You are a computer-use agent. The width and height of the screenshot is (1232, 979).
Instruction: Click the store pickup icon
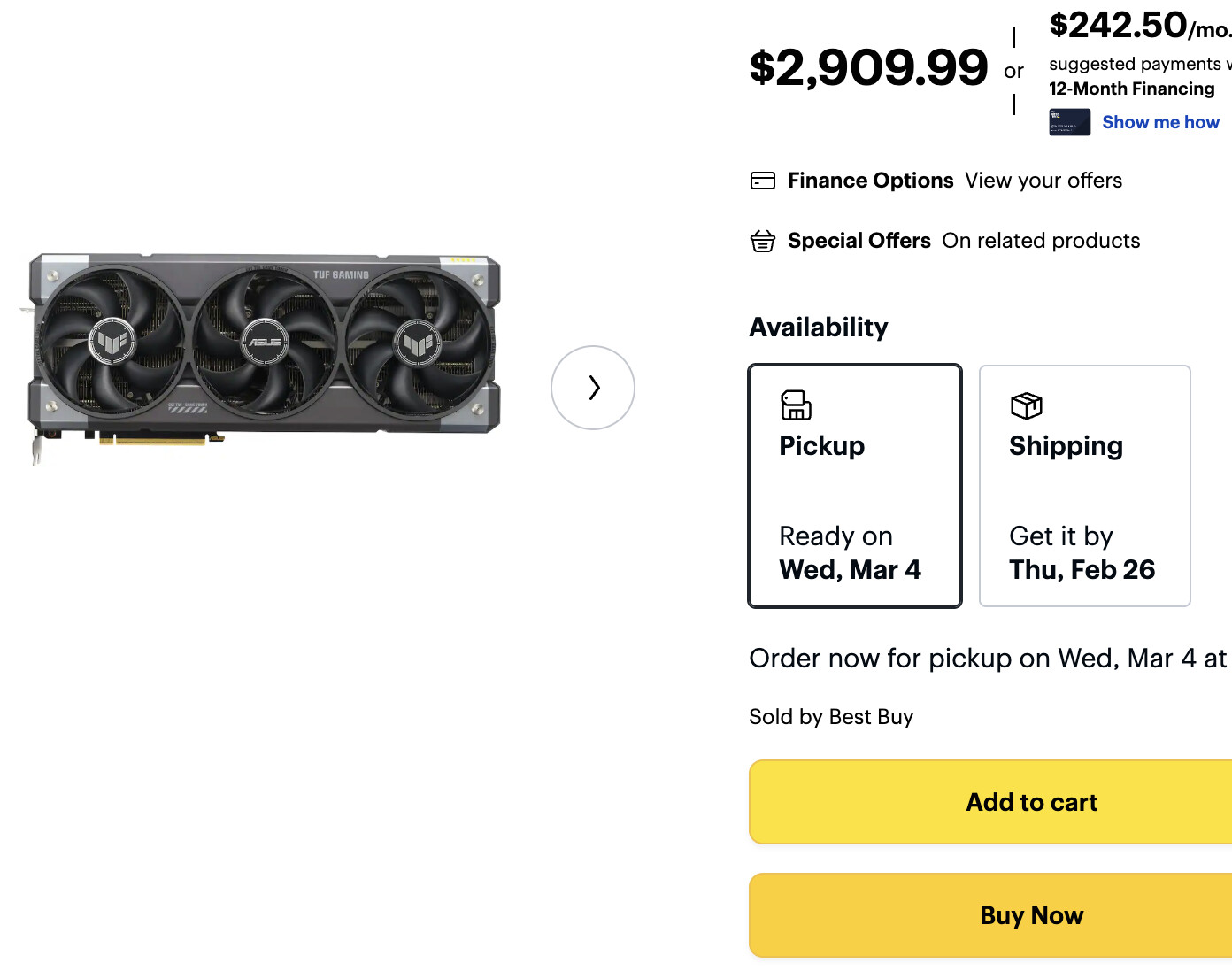tap(796, 405)
